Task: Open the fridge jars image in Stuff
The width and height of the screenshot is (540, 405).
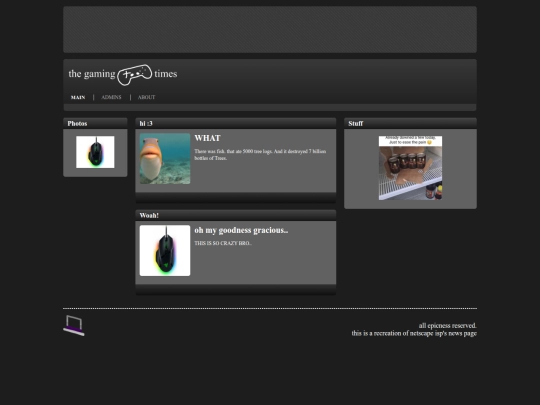Action: coord(411,168)
